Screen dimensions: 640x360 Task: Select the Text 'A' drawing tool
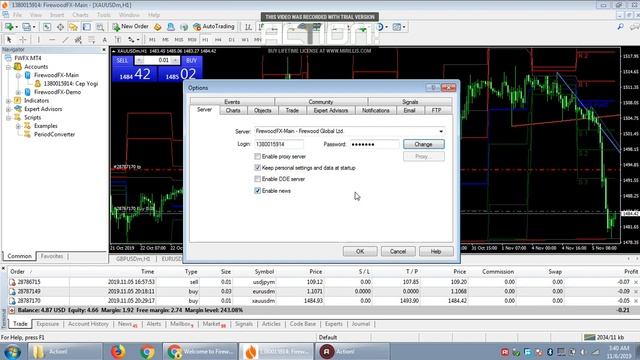click(x=104, y=40)
